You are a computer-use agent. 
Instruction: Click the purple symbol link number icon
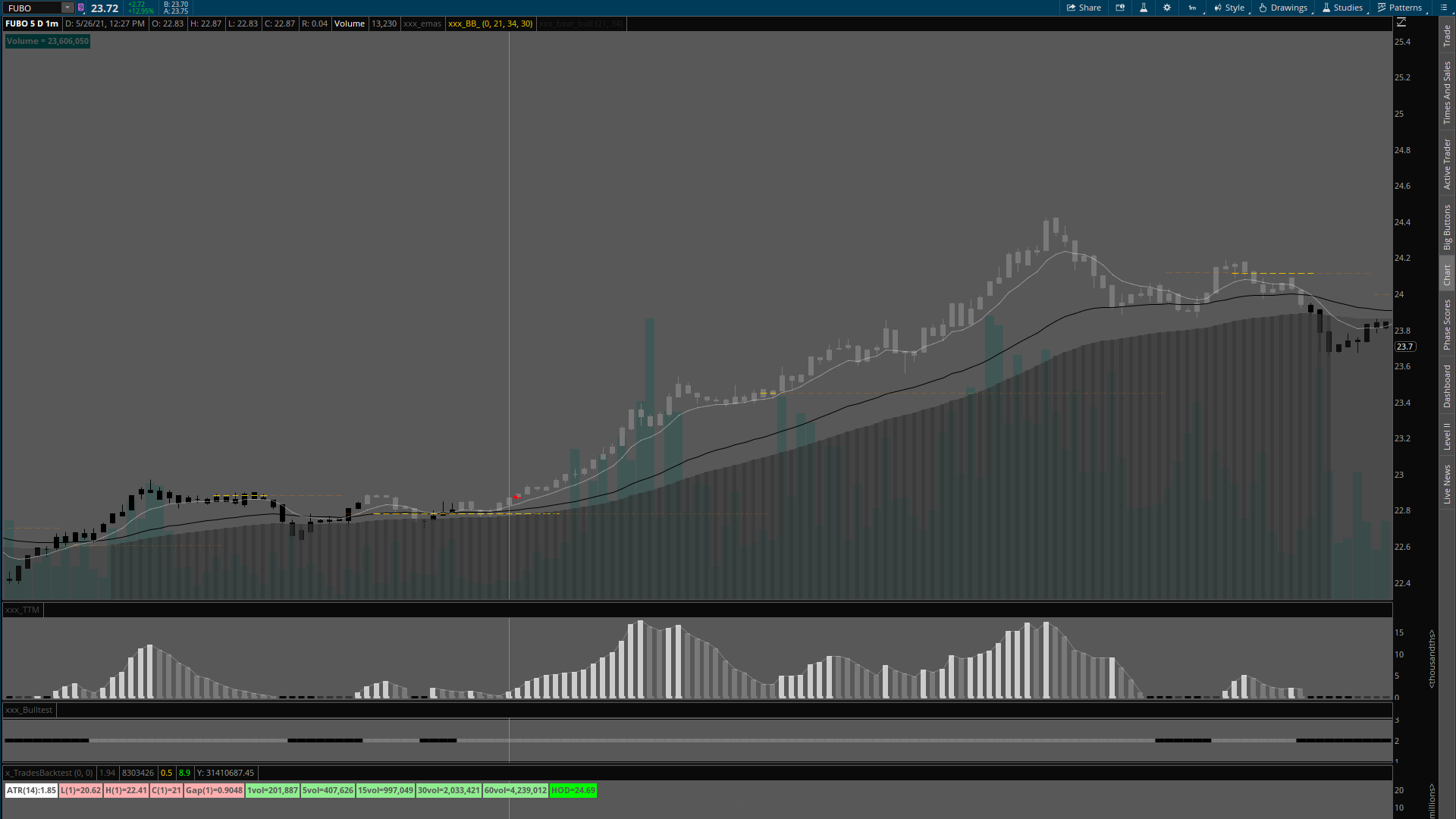[81, 8]
